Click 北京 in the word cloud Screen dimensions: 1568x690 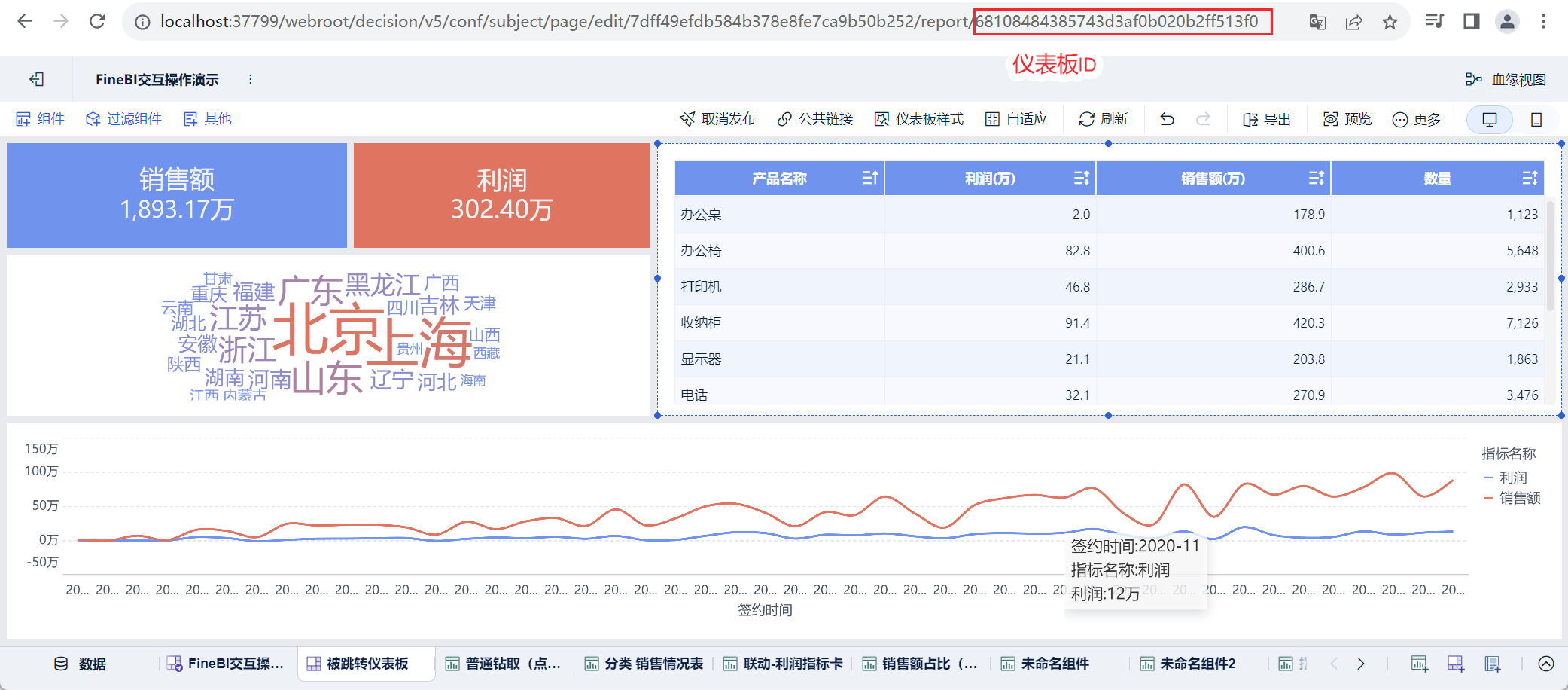(327, 329)
